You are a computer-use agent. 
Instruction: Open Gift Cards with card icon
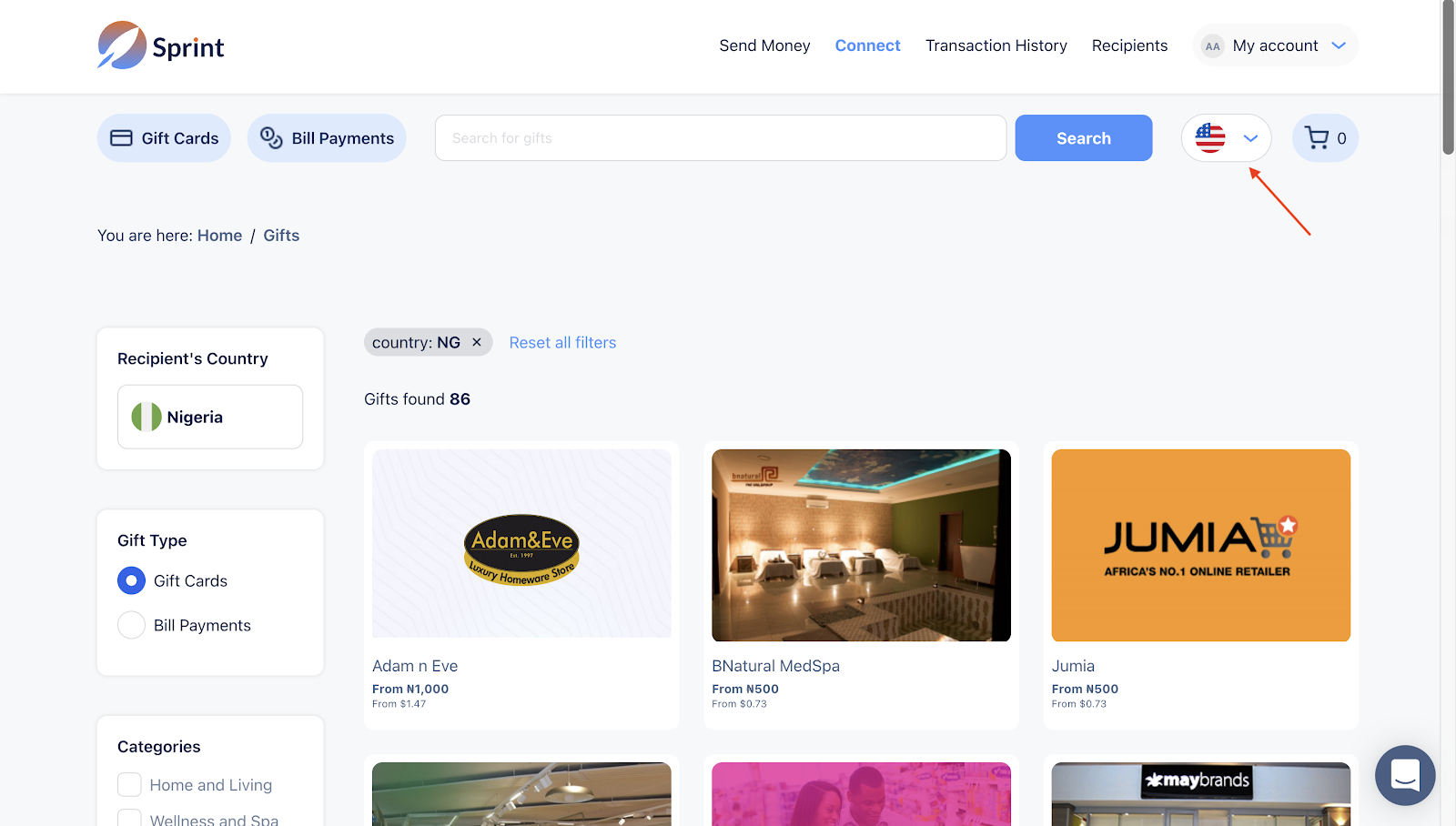click(165, 138)
